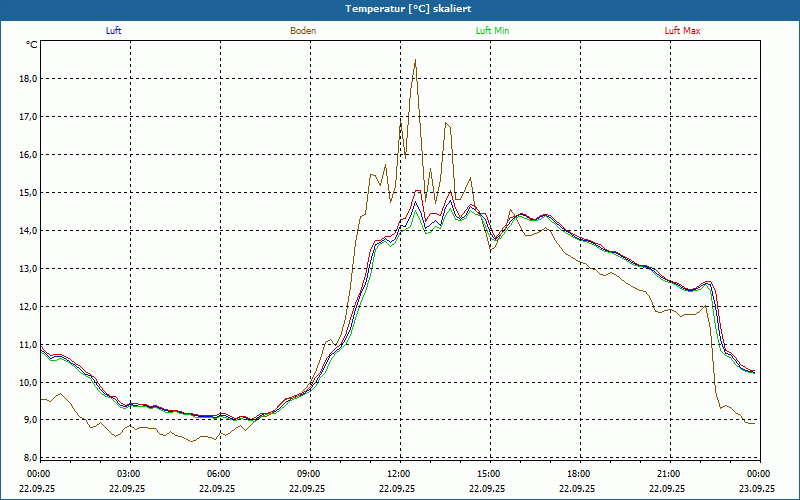Viewport: 800px width, 500px height.
Task: Select the "Luft Max" legend entry
Action: tap(683, 31)
